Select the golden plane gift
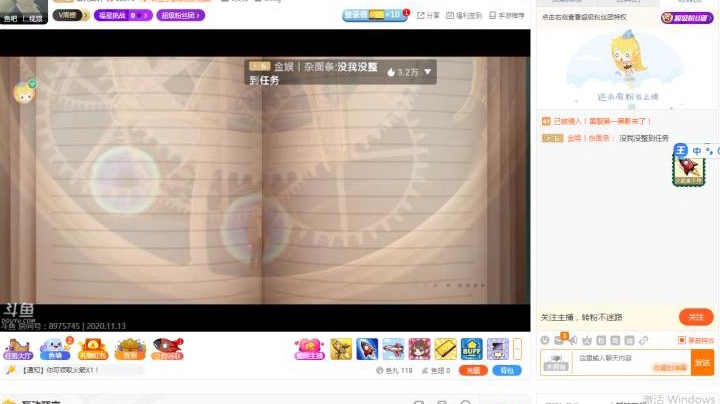 [x=341, y=349]
